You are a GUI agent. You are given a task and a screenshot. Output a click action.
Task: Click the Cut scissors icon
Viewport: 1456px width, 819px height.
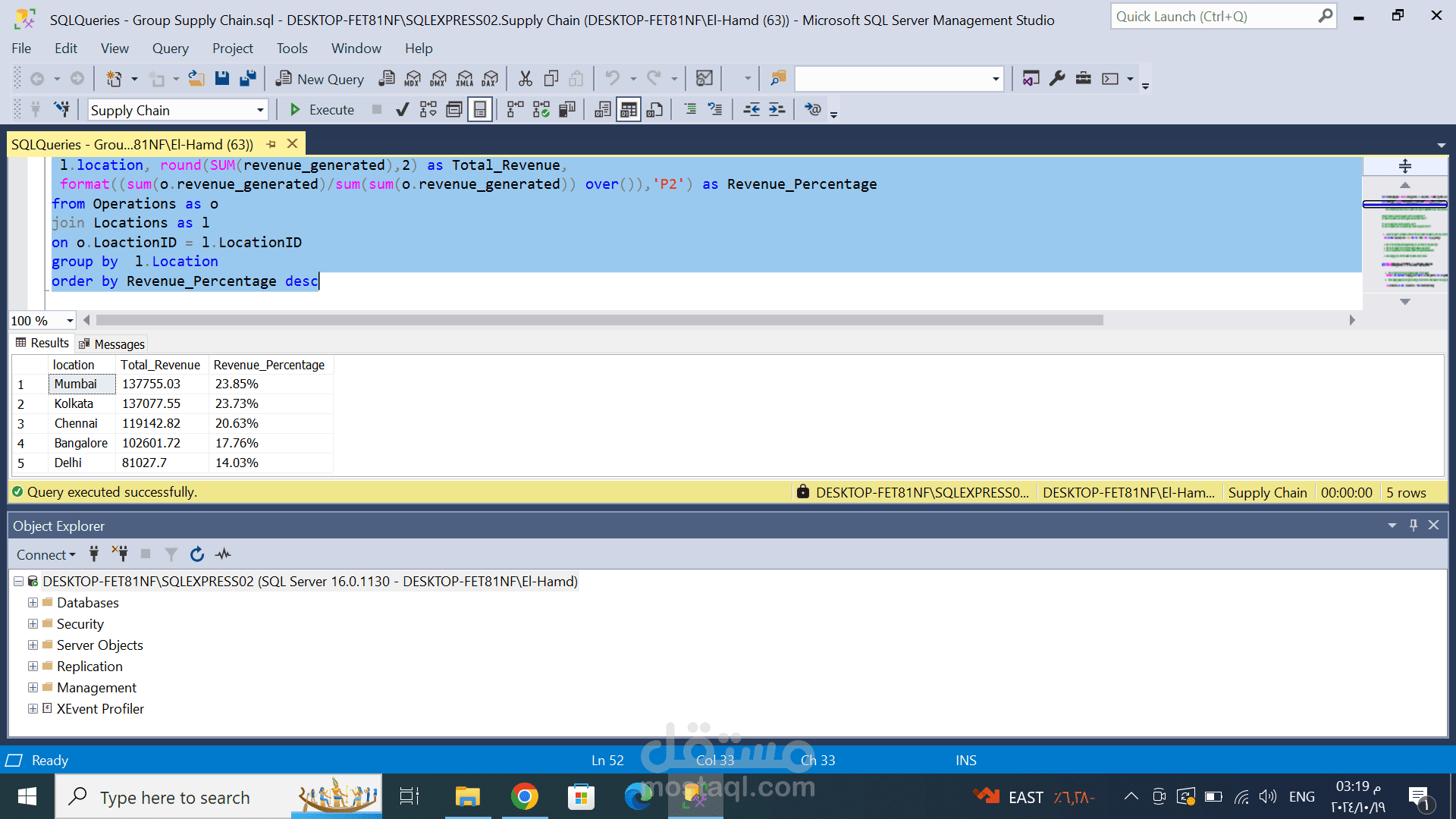526,78
